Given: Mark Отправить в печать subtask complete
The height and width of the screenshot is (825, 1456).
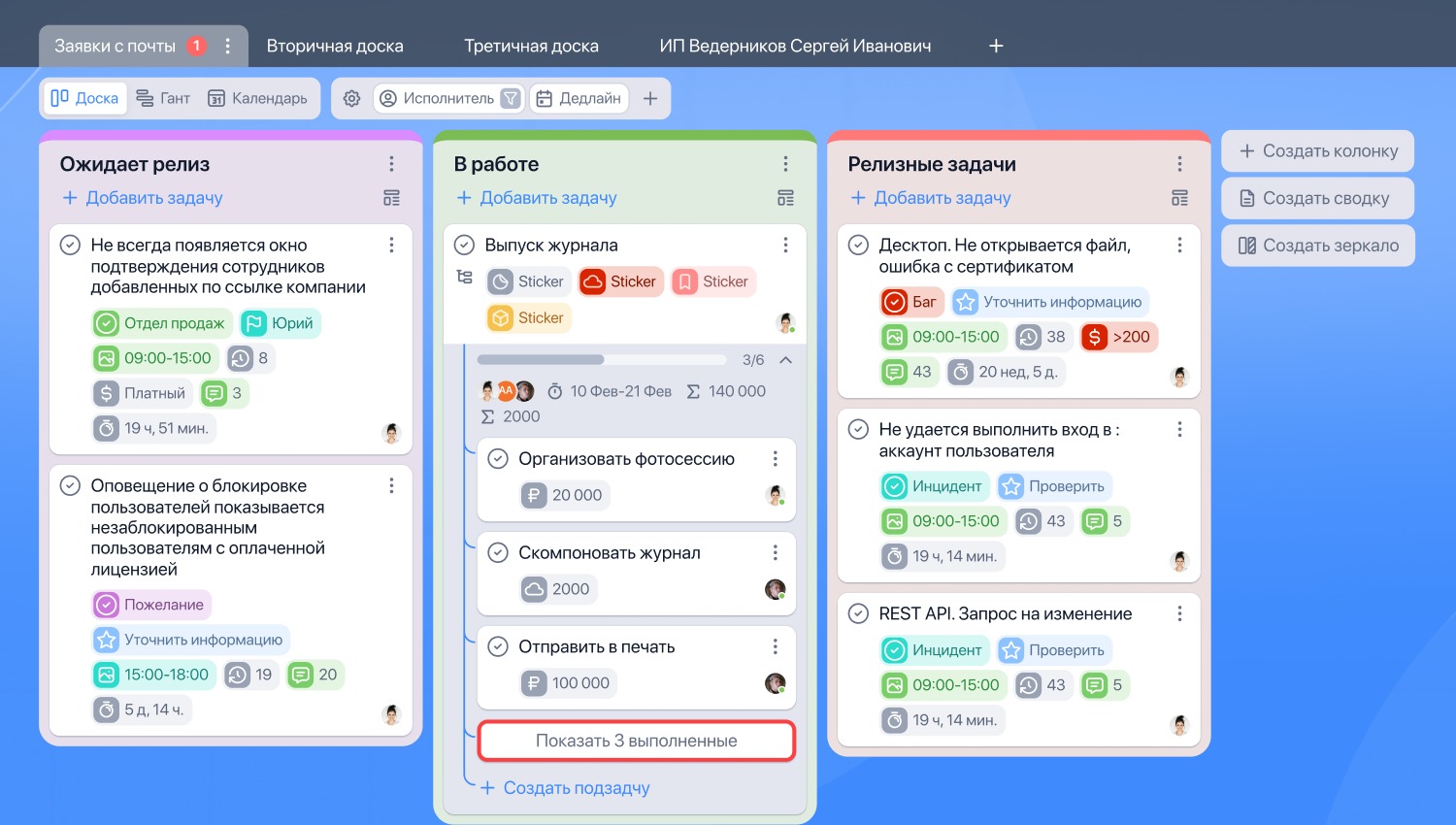Looking at the screenshot, I should (498, 646).
